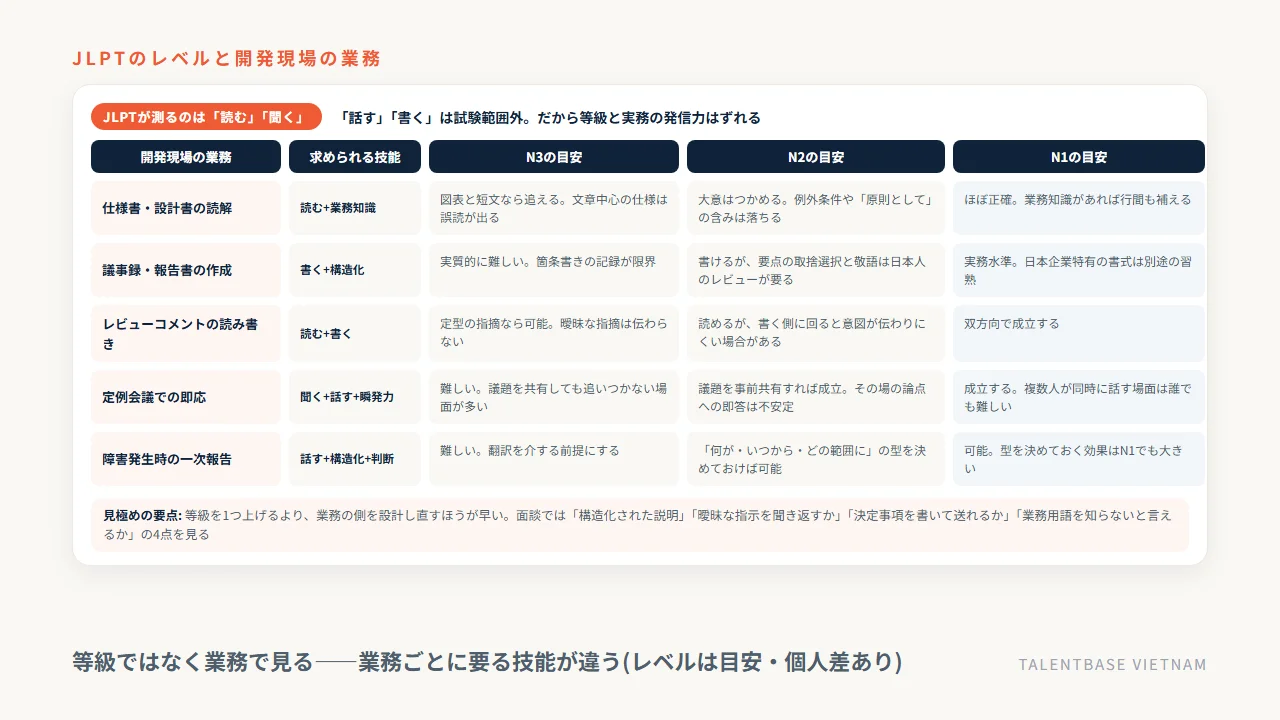Click N3 cell 実質的に難しい。箇条書きの記録が限界

point(554,270)
